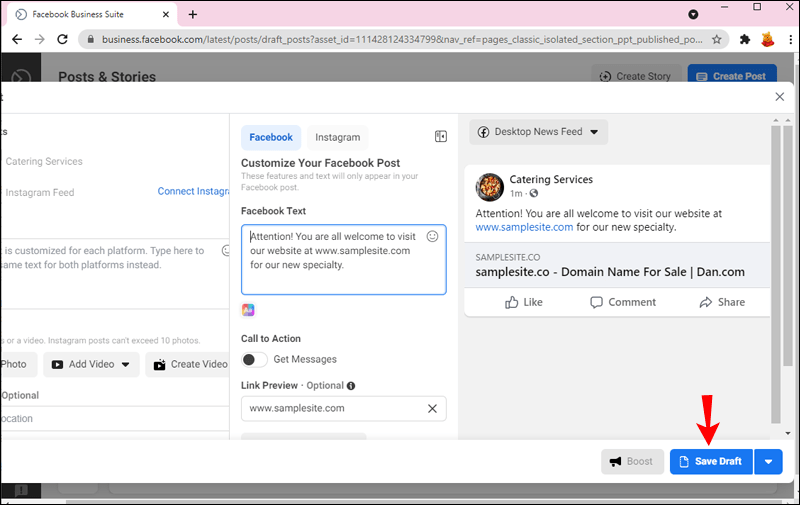Click the colorful A/B test icon

(x=248, y=310)
